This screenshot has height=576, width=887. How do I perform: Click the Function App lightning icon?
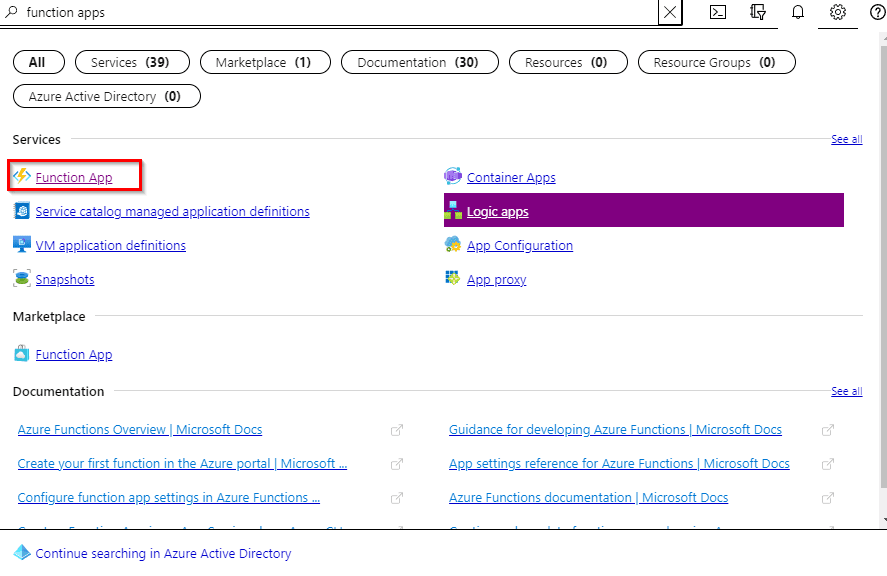[x=22, y=177]
